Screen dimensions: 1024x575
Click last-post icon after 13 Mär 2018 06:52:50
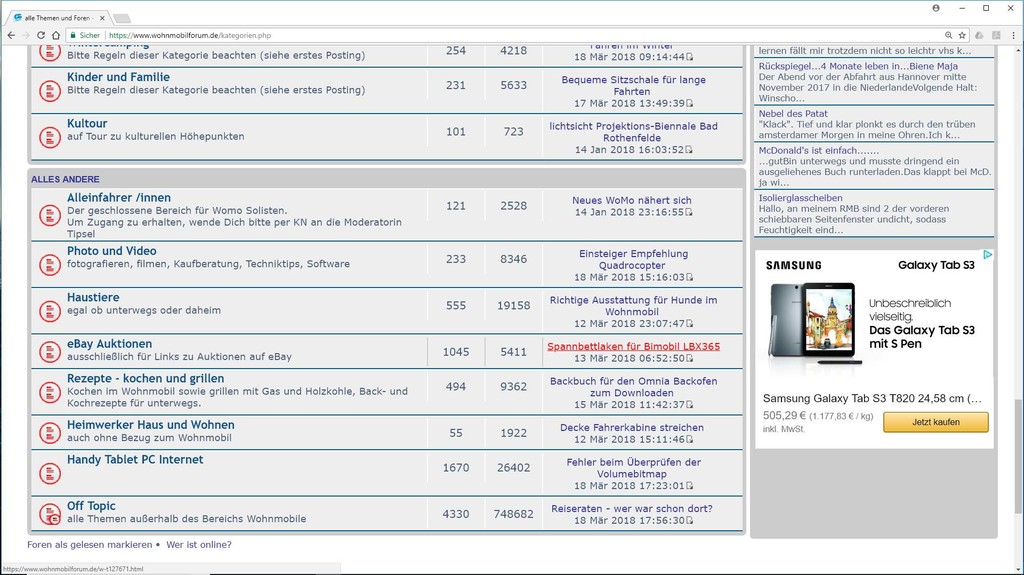click(x=690, y=358)
